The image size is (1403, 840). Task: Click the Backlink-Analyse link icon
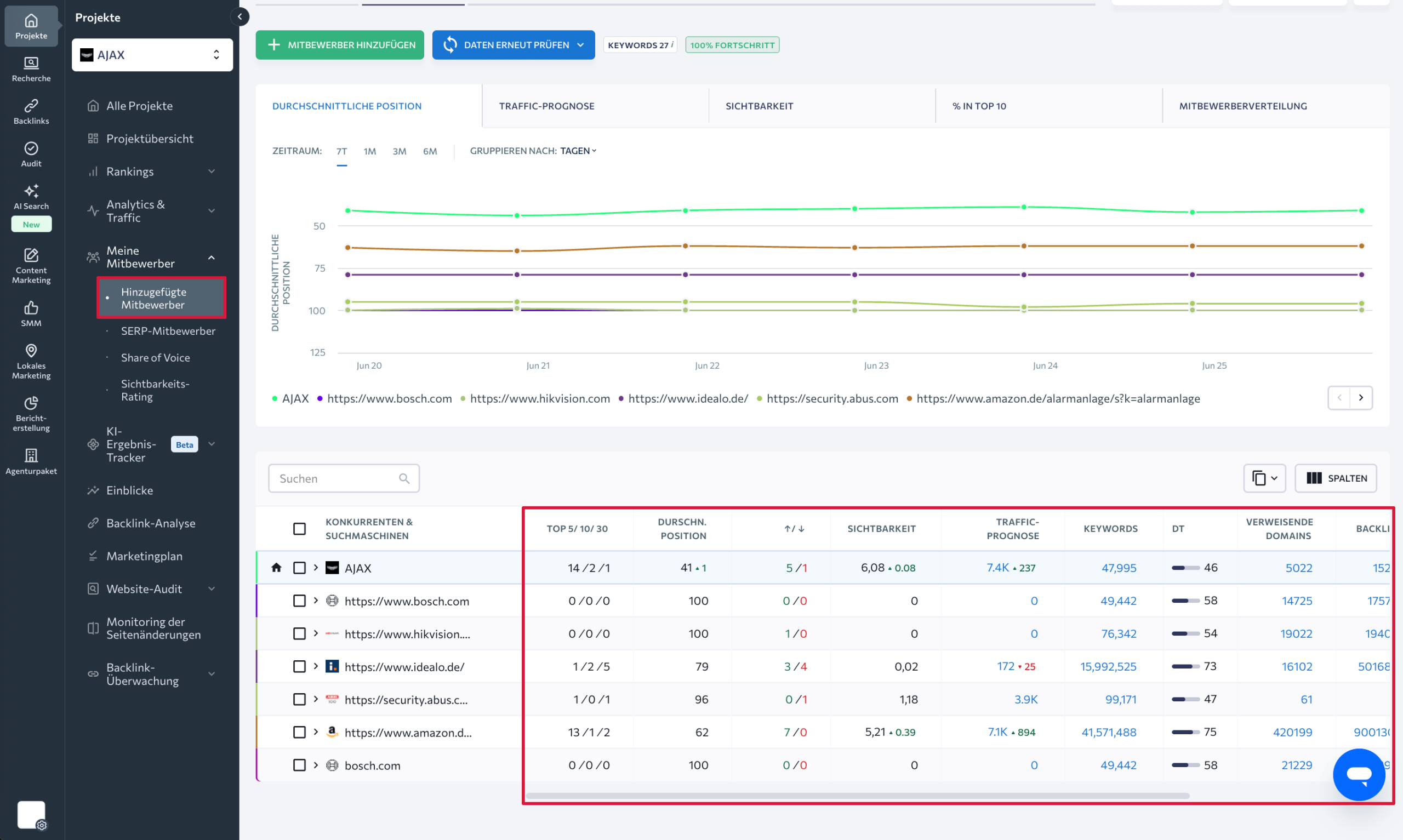pyautogui.click(x=93, y=523)
